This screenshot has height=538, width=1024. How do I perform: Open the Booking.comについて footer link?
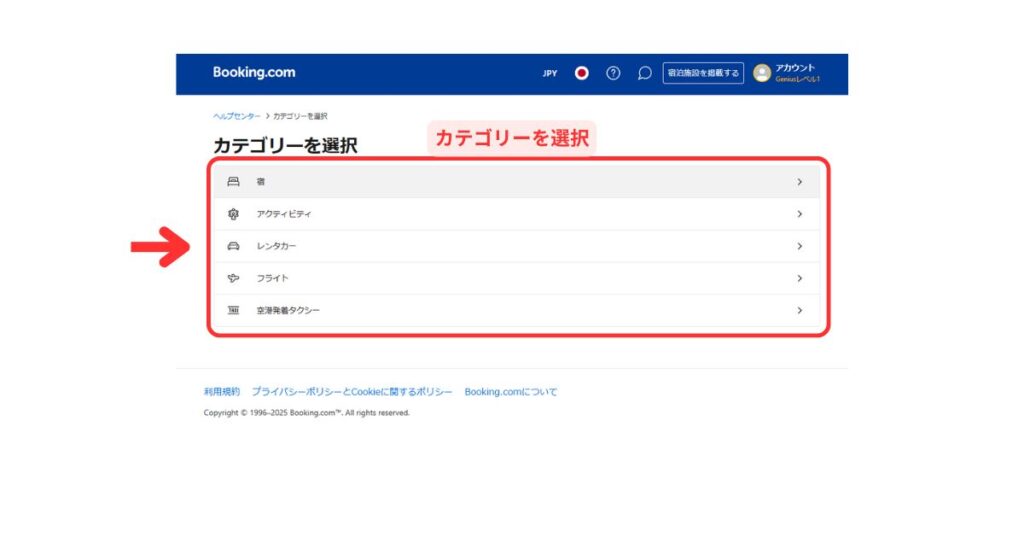pyautogui.click(x=511, y=392)
